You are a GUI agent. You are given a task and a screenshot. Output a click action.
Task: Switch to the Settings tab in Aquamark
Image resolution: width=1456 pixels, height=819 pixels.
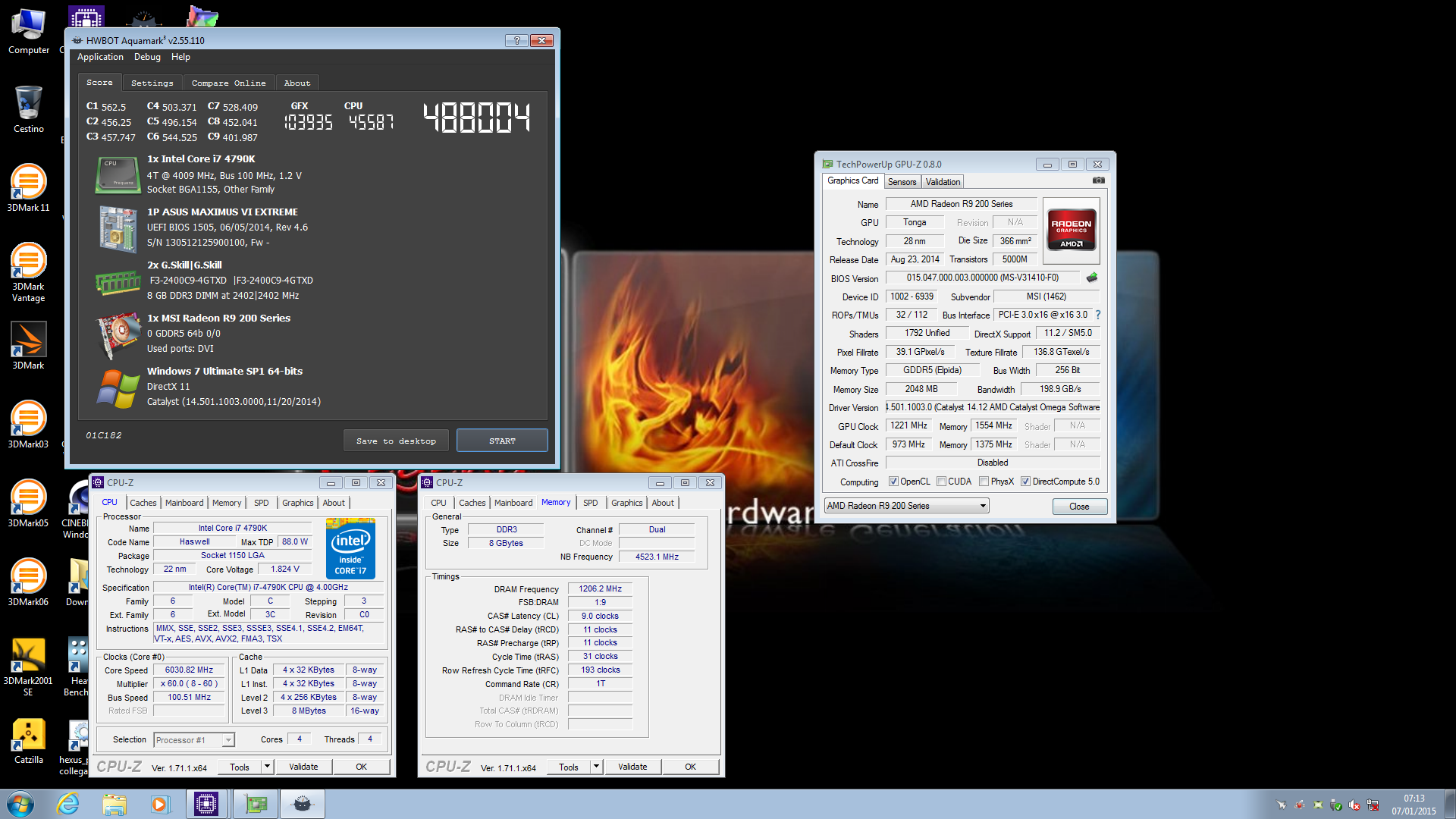[152, 83]
